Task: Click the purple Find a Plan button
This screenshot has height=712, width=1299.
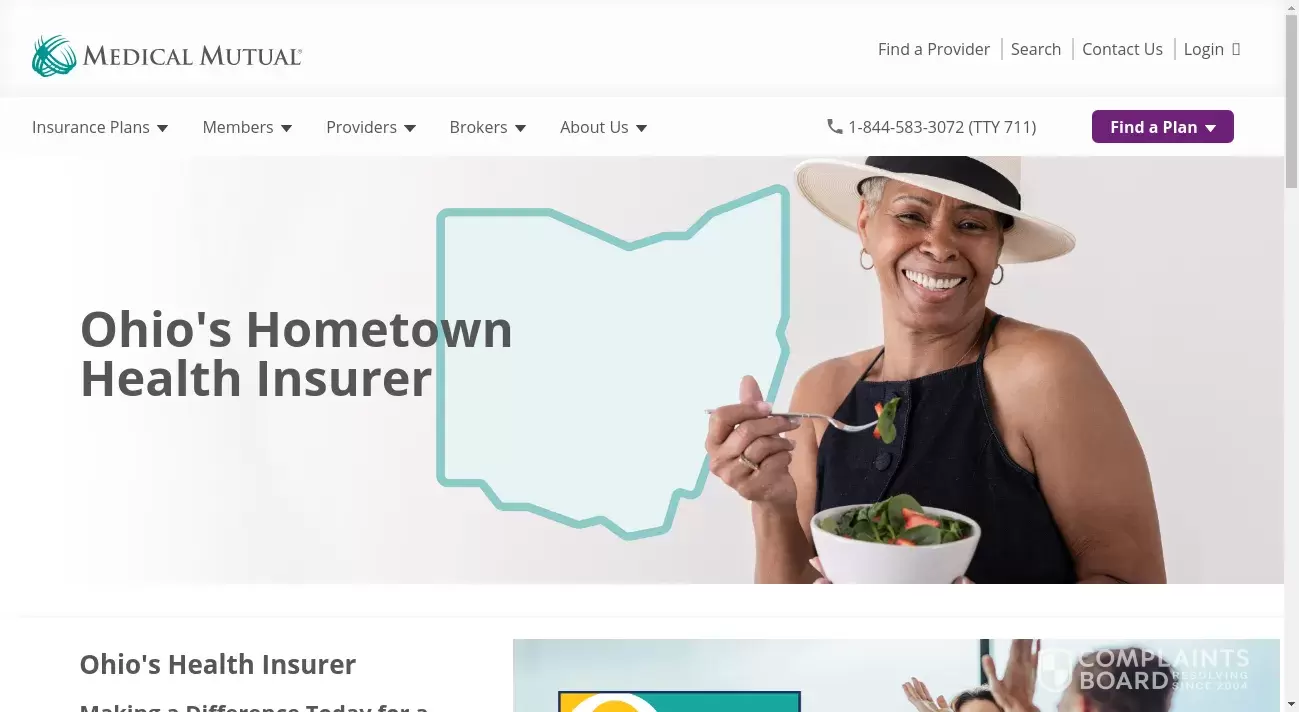Action: coord(1163,127)
